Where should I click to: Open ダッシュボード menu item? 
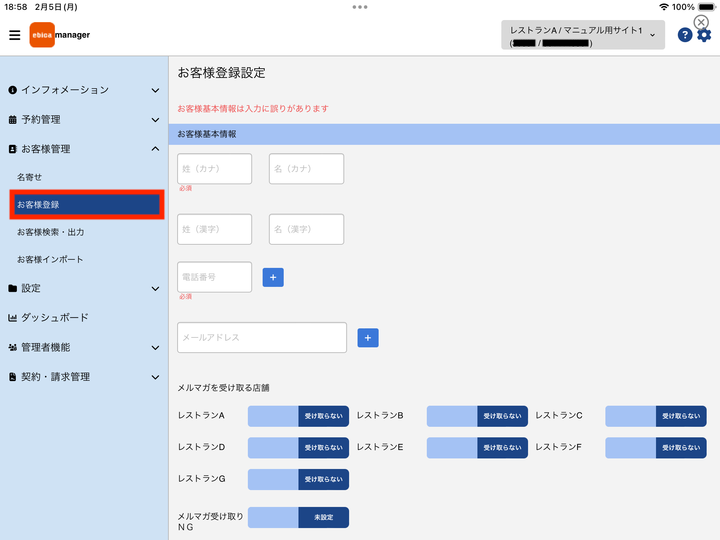55,318
